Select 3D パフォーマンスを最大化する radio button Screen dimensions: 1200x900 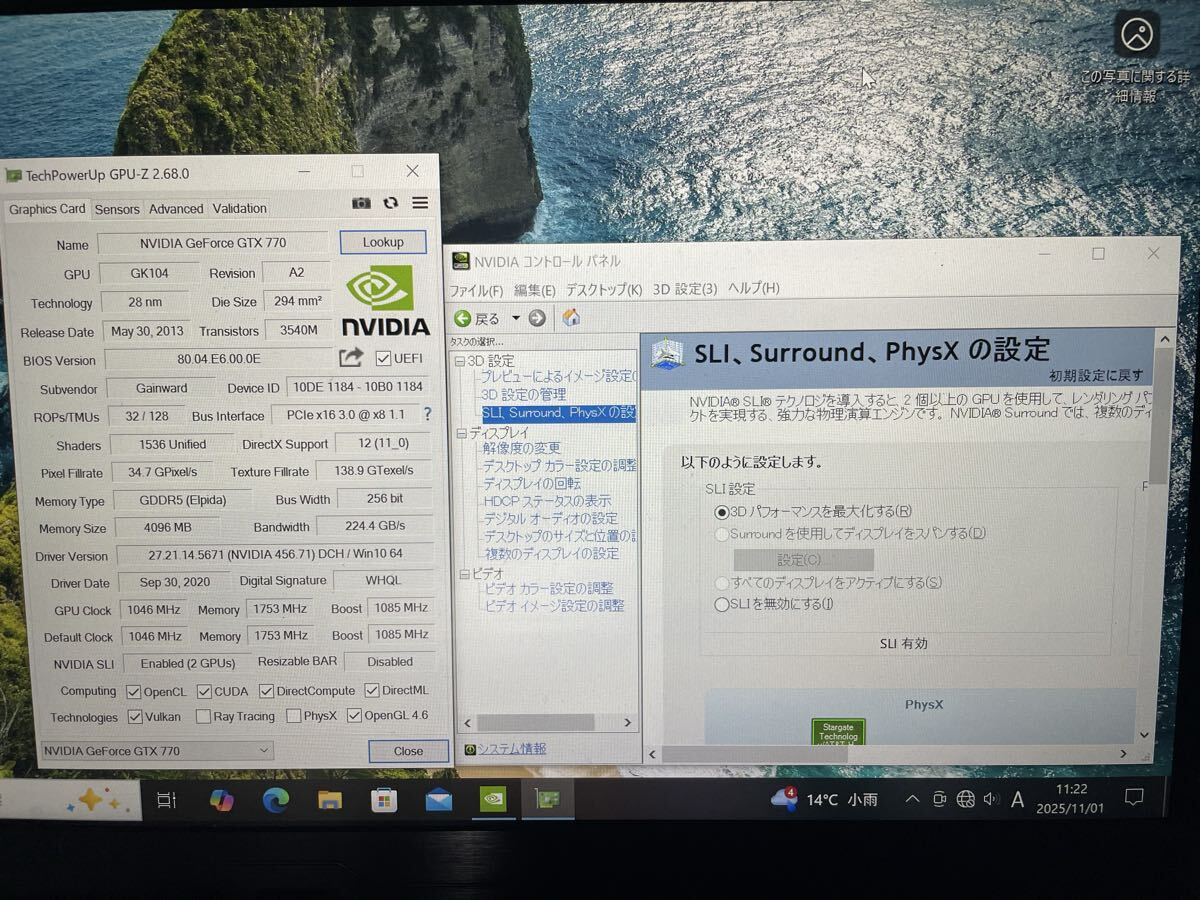[x=722, y=512]
